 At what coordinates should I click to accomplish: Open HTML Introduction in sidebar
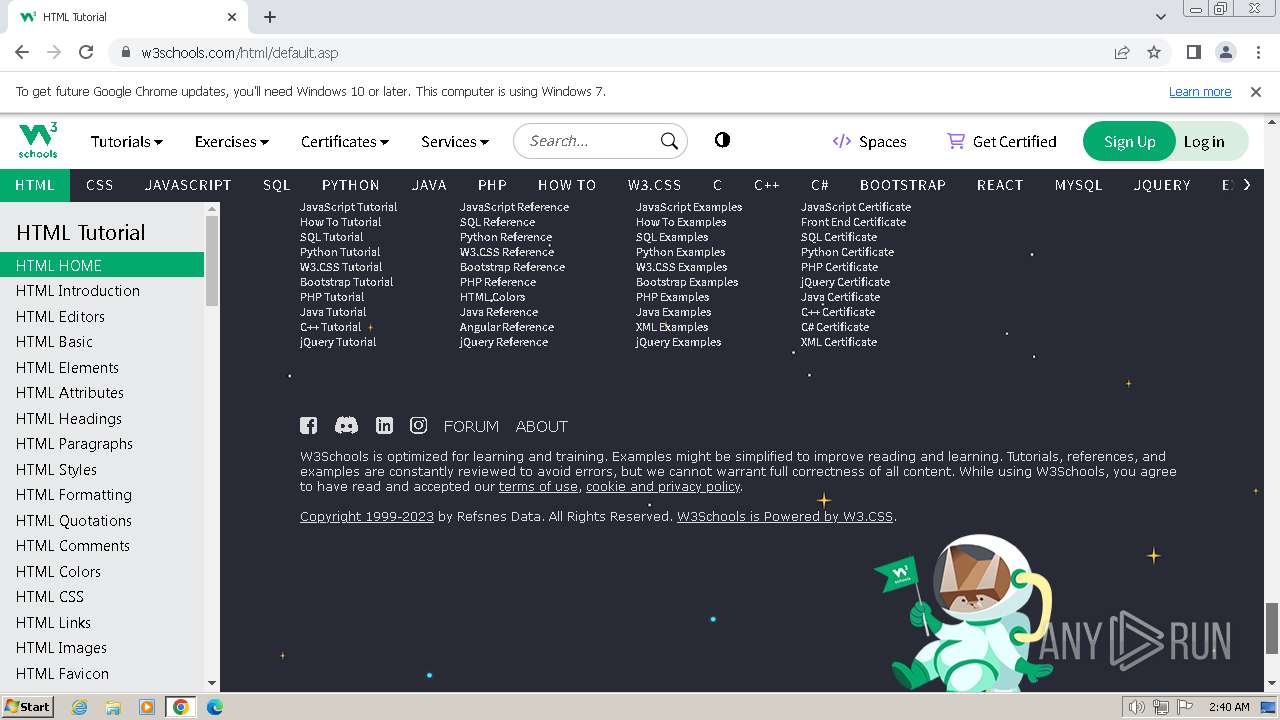click(x=78, y=290)
